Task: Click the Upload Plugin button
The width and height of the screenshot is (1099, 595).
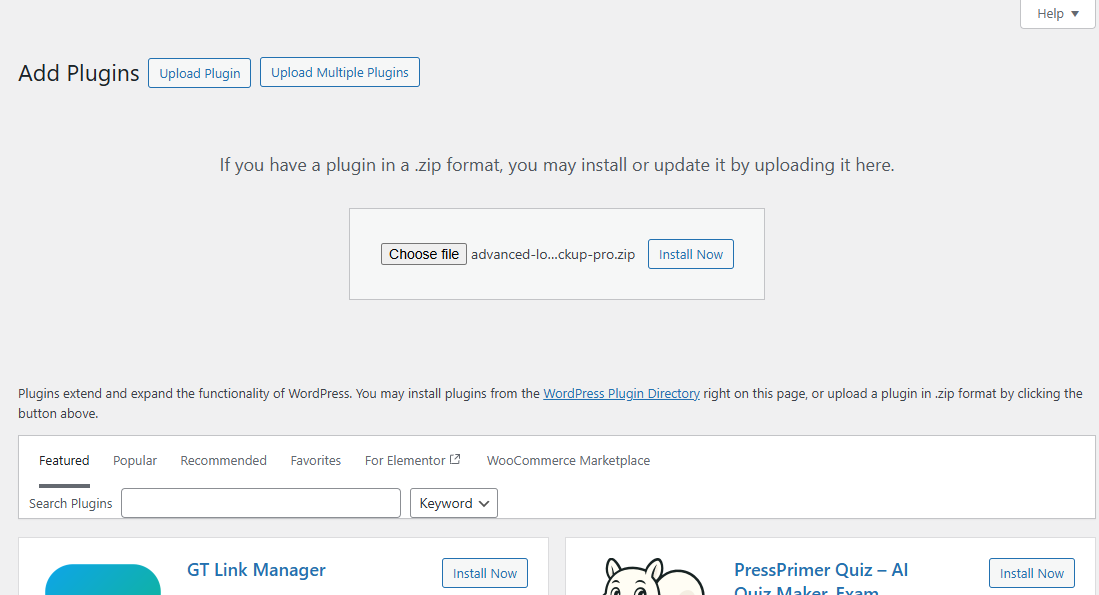Action: pos(200,73)
